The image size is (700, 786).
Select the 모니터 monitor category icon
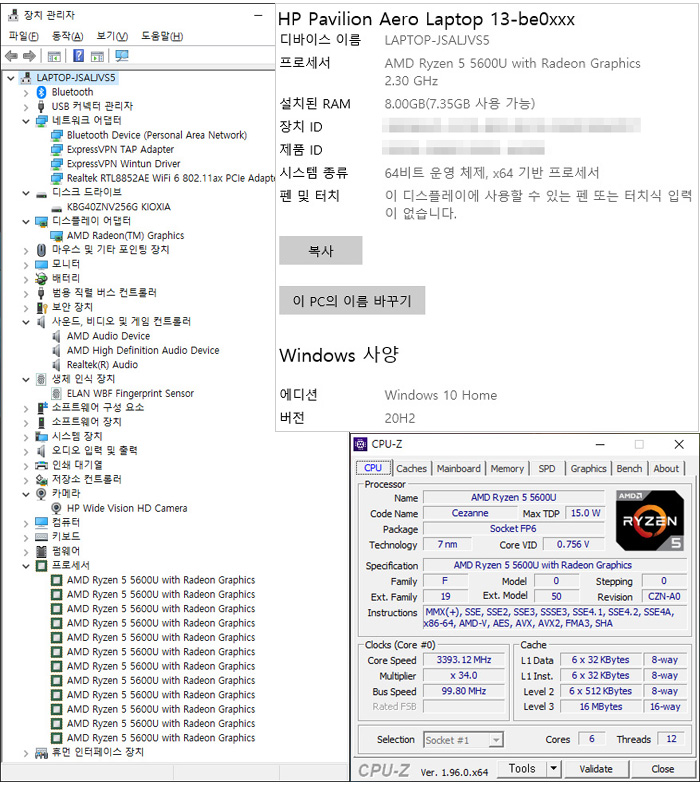click(41, 264)
